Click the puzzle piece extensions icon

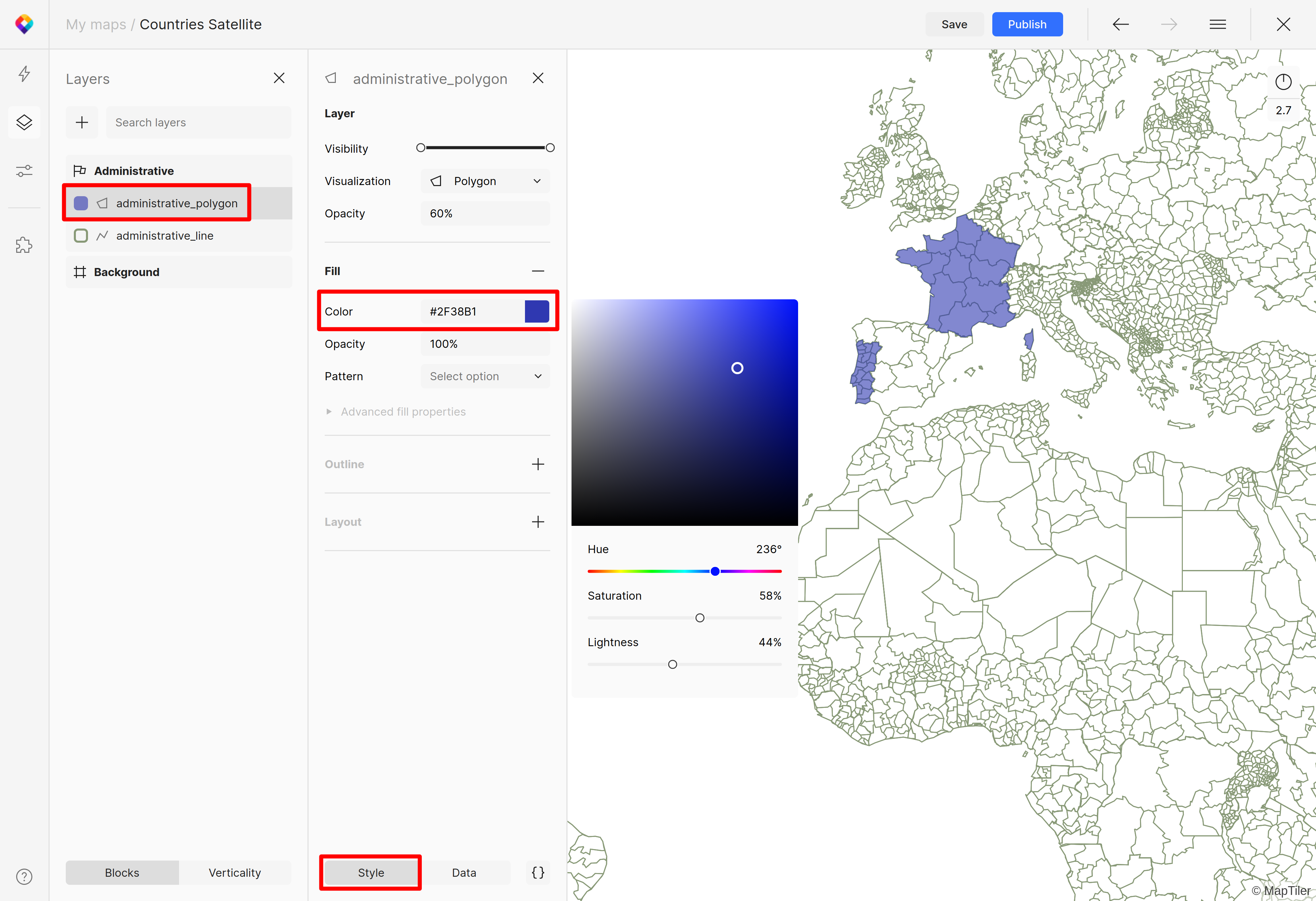(x=24, y=245)
